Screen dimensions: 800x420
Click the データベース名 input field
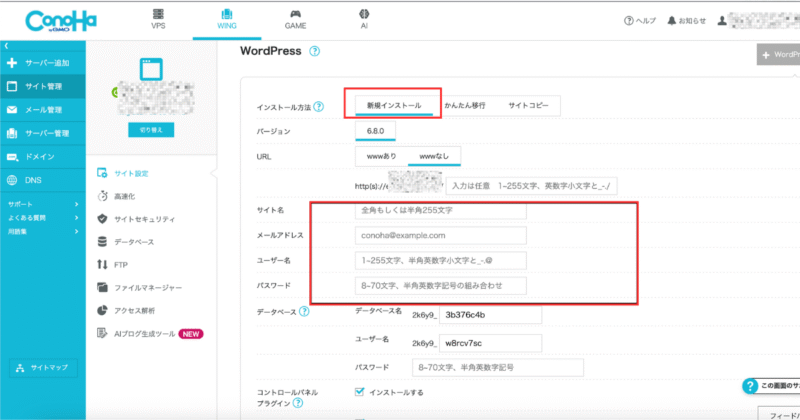coord(490,315)
